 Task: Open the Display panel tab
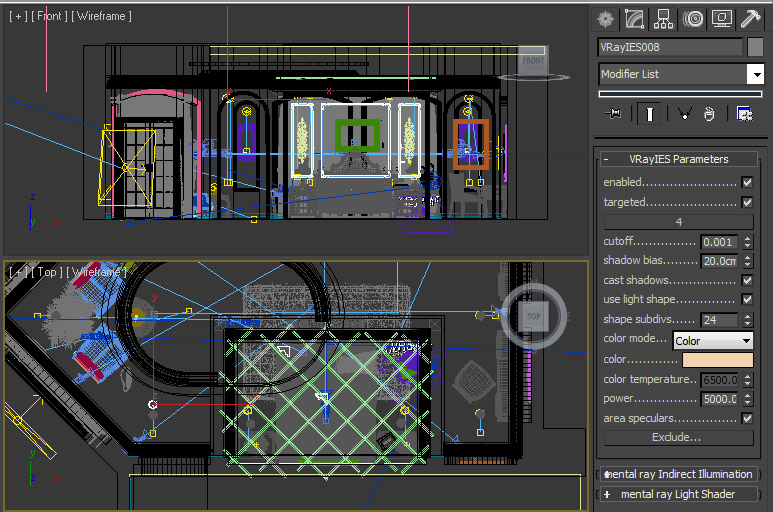(721, 18)
